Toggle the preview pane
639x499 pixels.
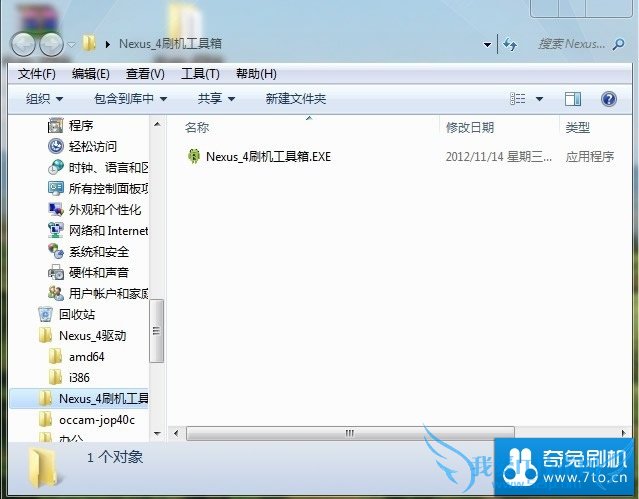[573, 99]
